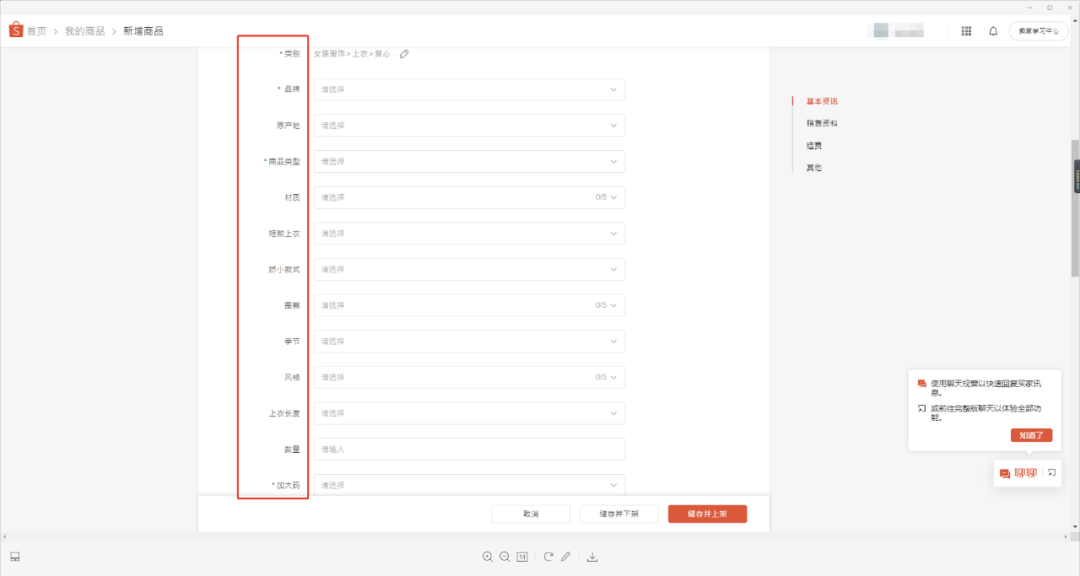Click the 数量 input field
The width and height of the screenshot is (1080, 576).
click(x=470, y=449)
